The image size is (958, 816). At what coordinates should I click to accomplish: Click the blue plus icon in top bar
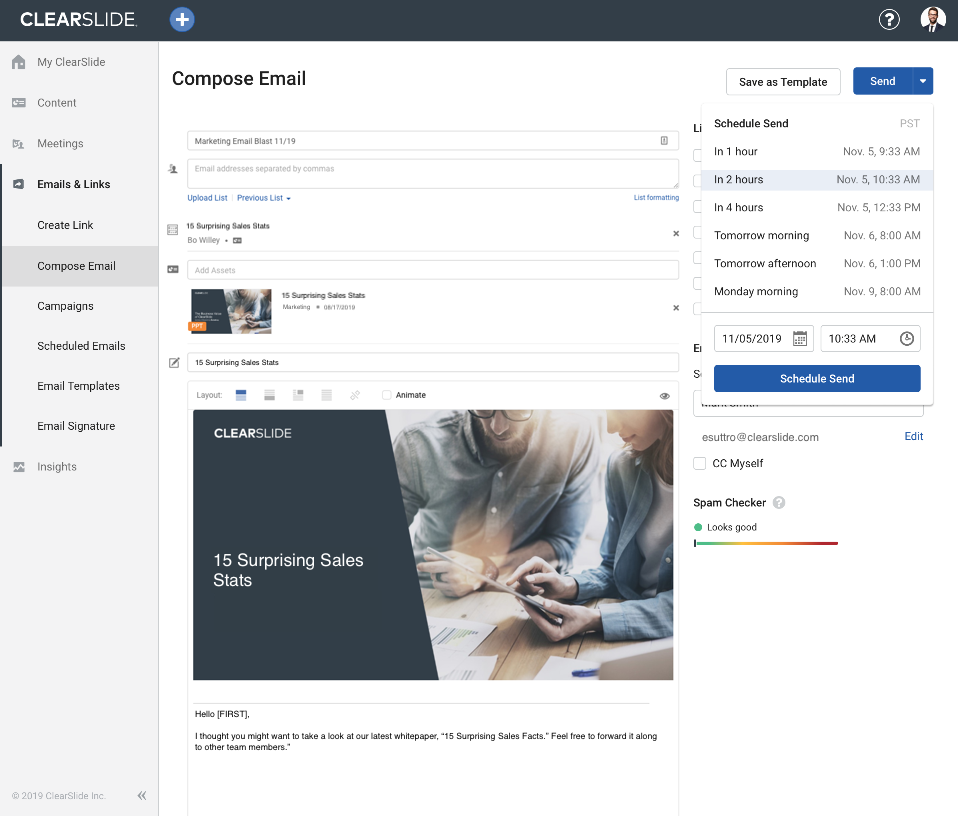[182, 19]
